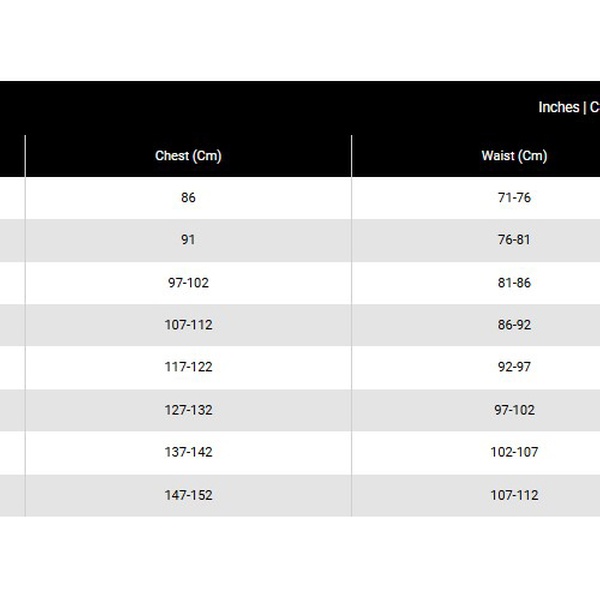The width and height of the screenshot is (600, 600).
Task: Select waist measurement 76-81
Action: coord(514,240)
